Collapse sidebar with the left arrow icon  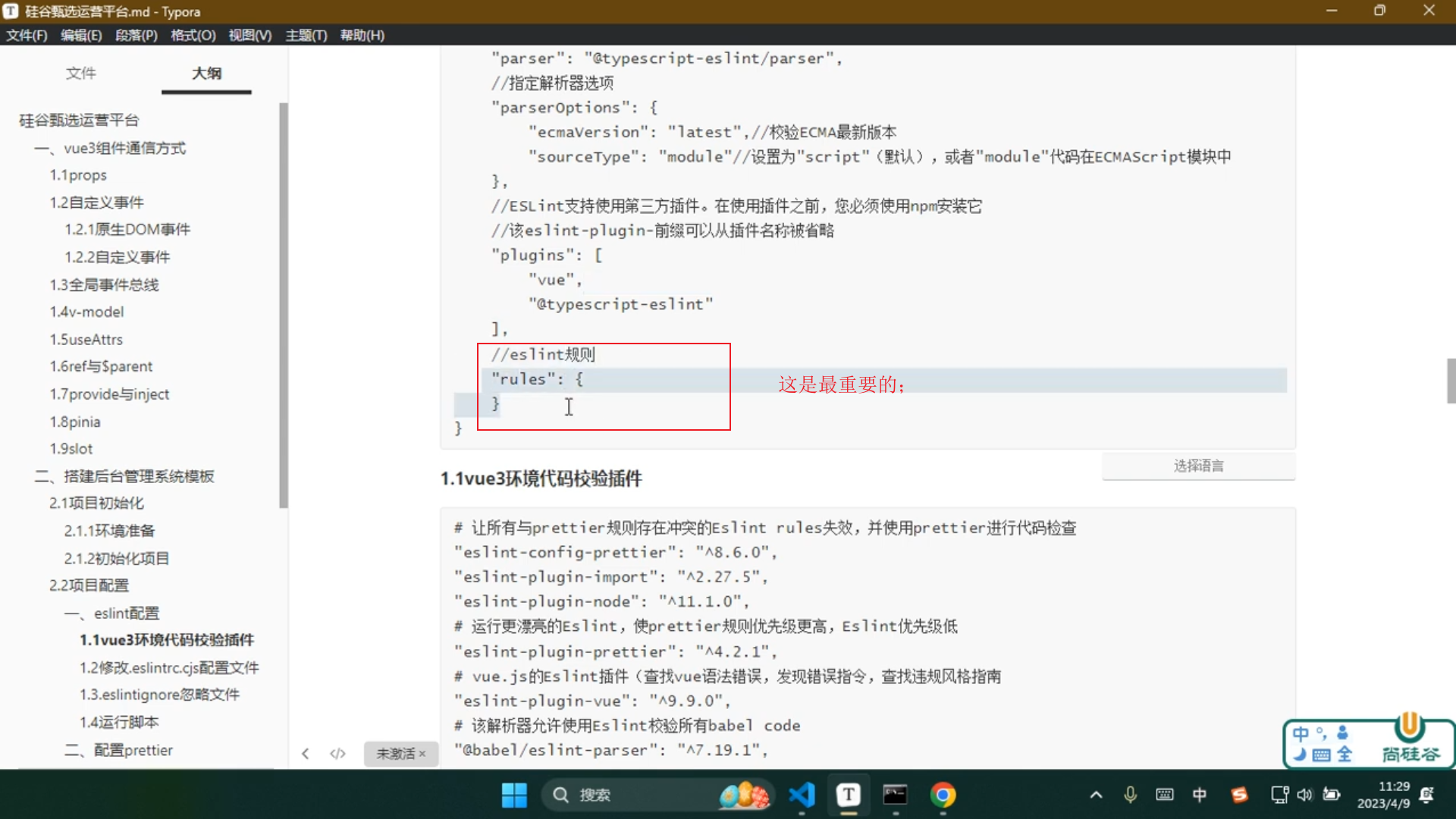305,754
